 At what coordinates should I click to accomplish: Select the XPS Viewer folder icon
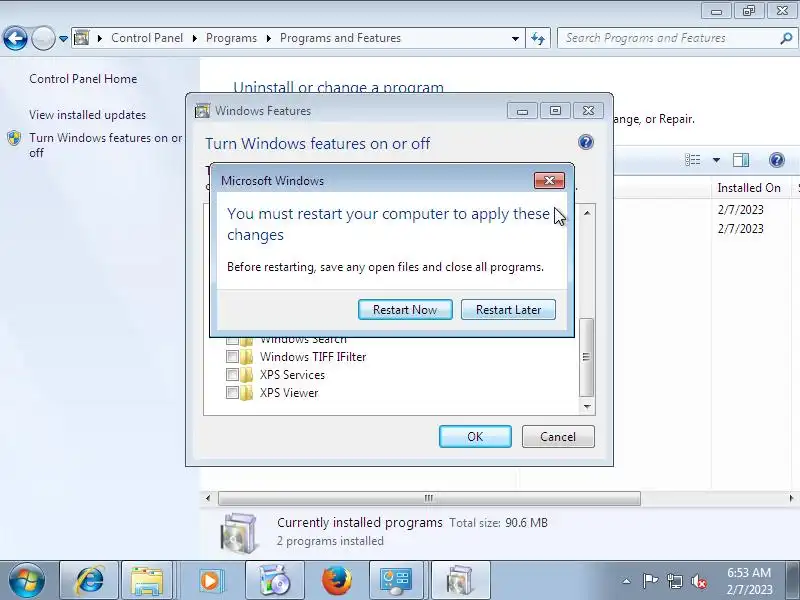(x=246, y=392)
